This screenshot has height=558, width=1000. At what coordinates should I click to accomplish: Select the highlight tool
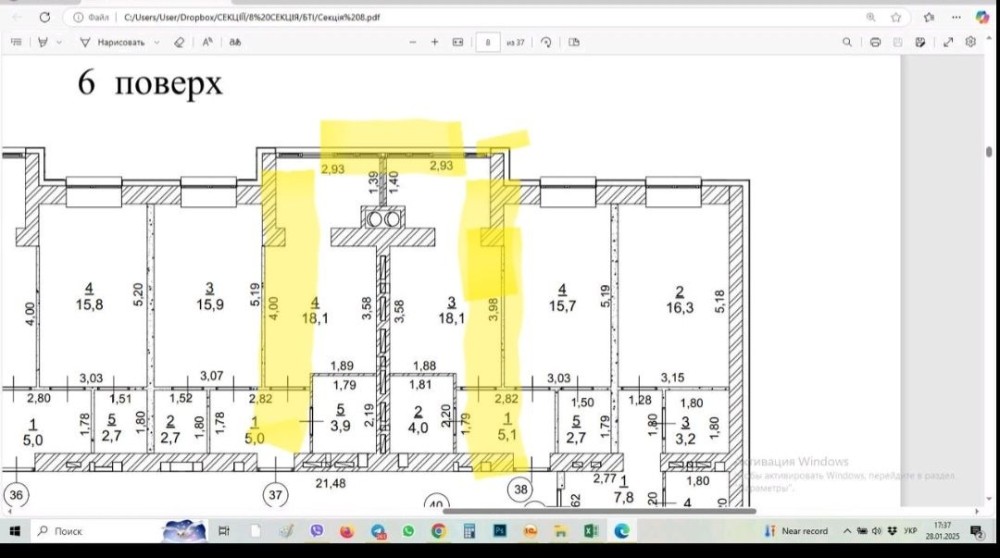point(43,42)
